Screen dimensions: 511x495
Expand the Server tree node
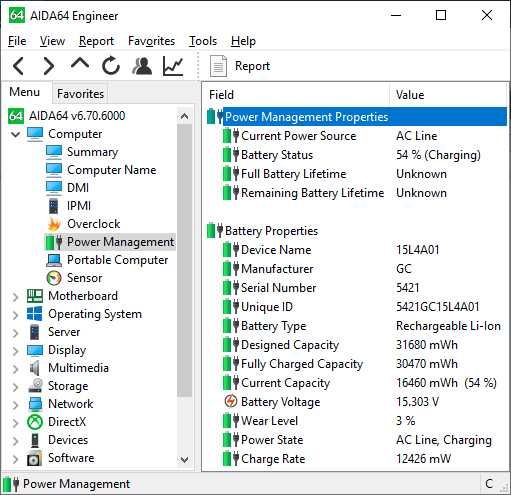coord(15,332)
